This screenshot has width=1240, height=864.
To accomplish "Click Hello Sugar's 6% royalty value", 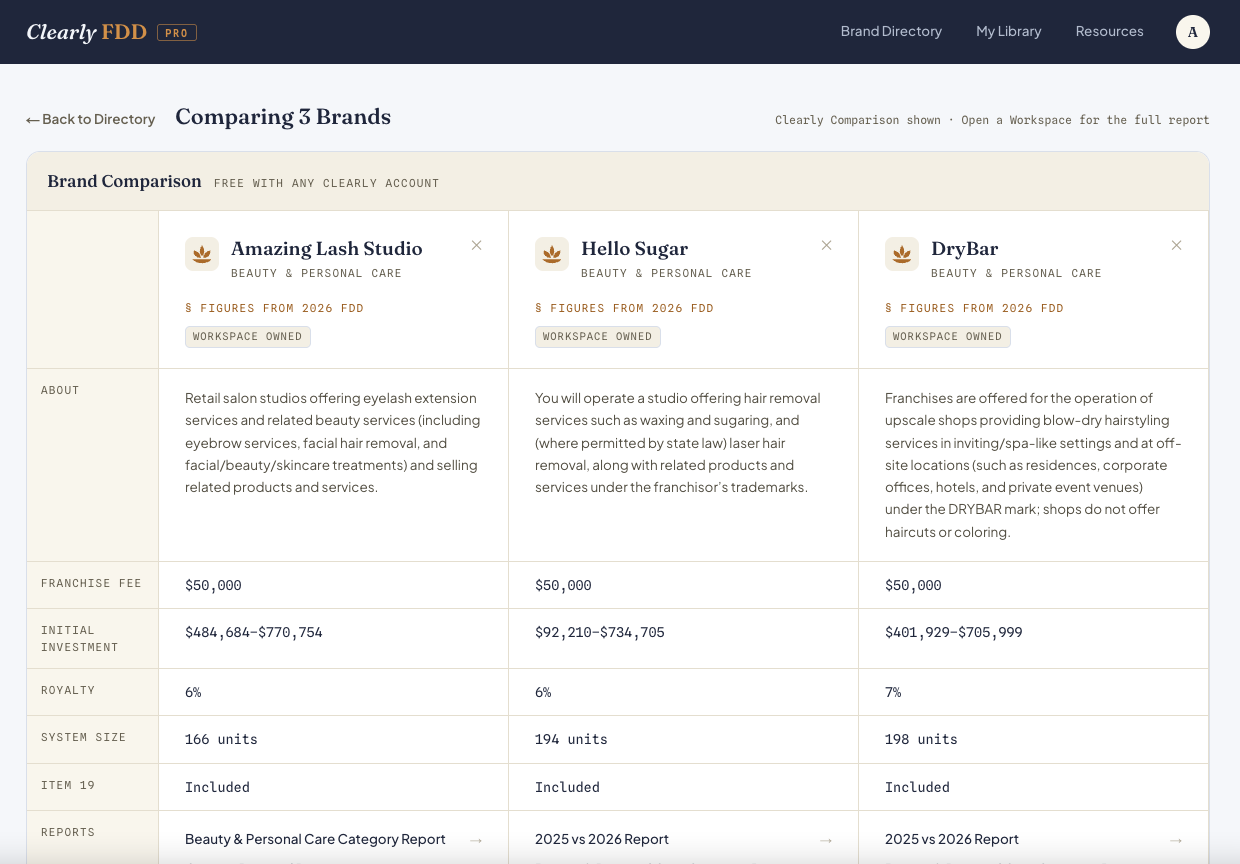I will tap(543, 692).
